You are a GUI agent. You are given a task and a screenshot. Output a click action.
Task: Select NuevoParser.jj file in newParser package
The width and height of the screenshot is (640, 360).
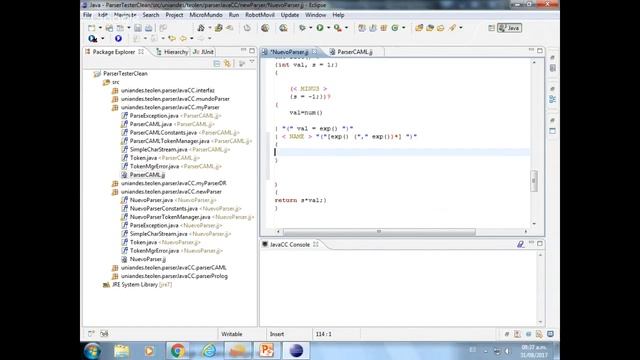[147, 259]
